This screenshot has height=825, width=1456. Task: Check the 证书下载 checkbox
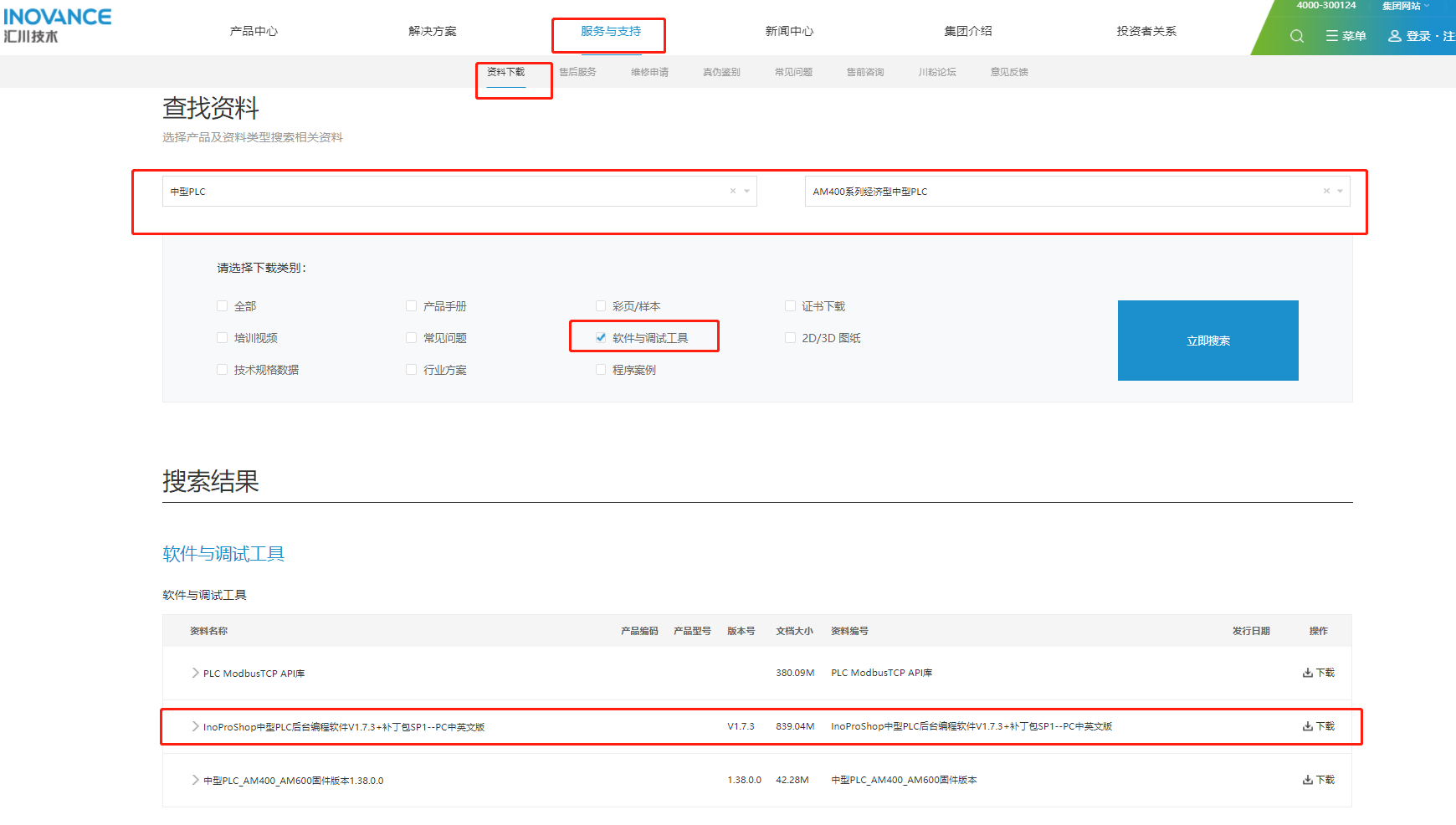(x=790, y=306)
